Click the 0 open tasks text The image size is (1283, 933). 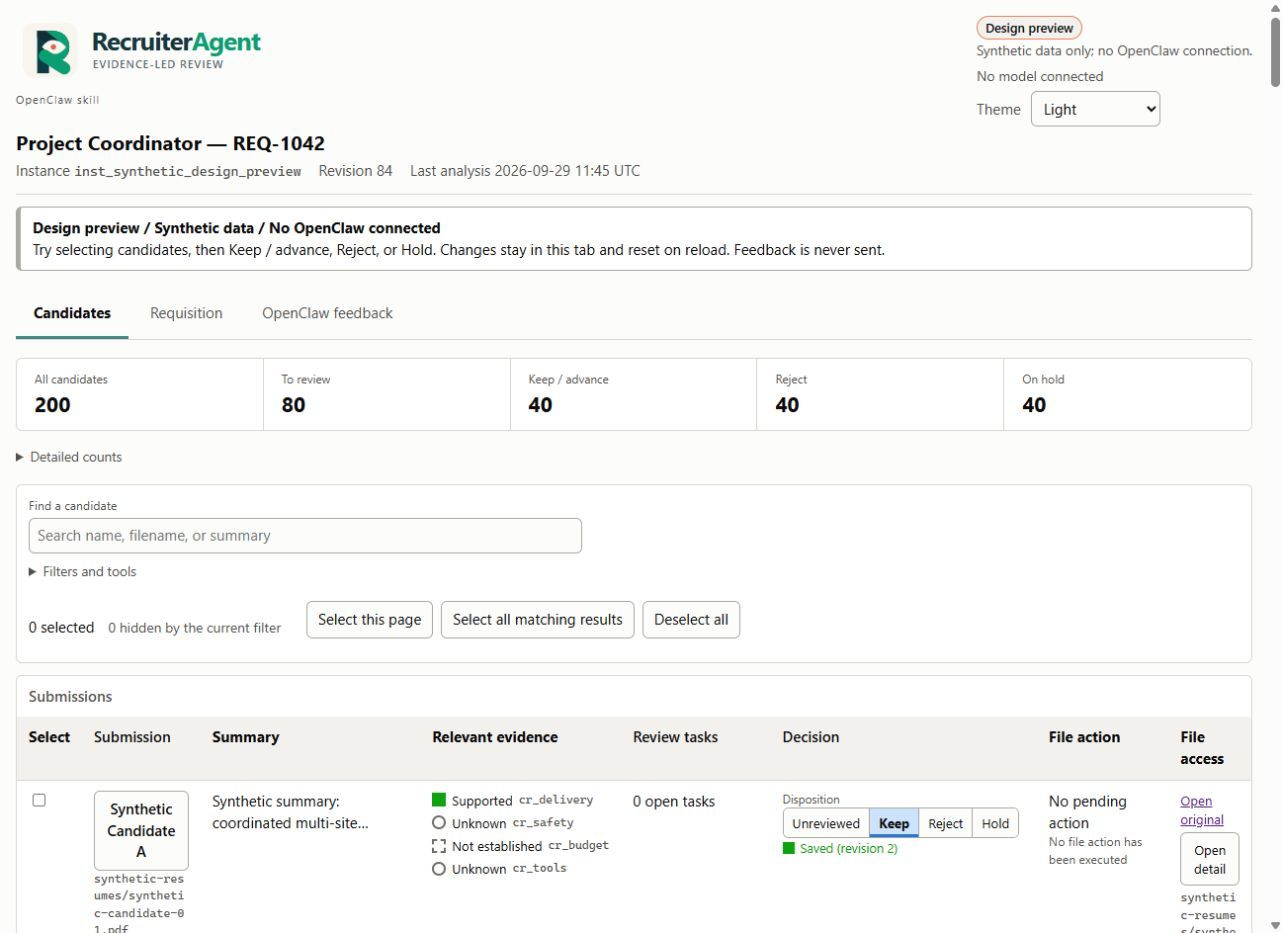[674, 801]
